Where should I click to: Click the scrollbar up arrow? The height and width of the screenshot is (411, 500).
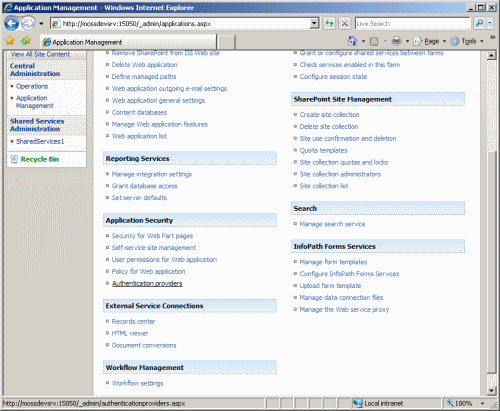point(491,55)
